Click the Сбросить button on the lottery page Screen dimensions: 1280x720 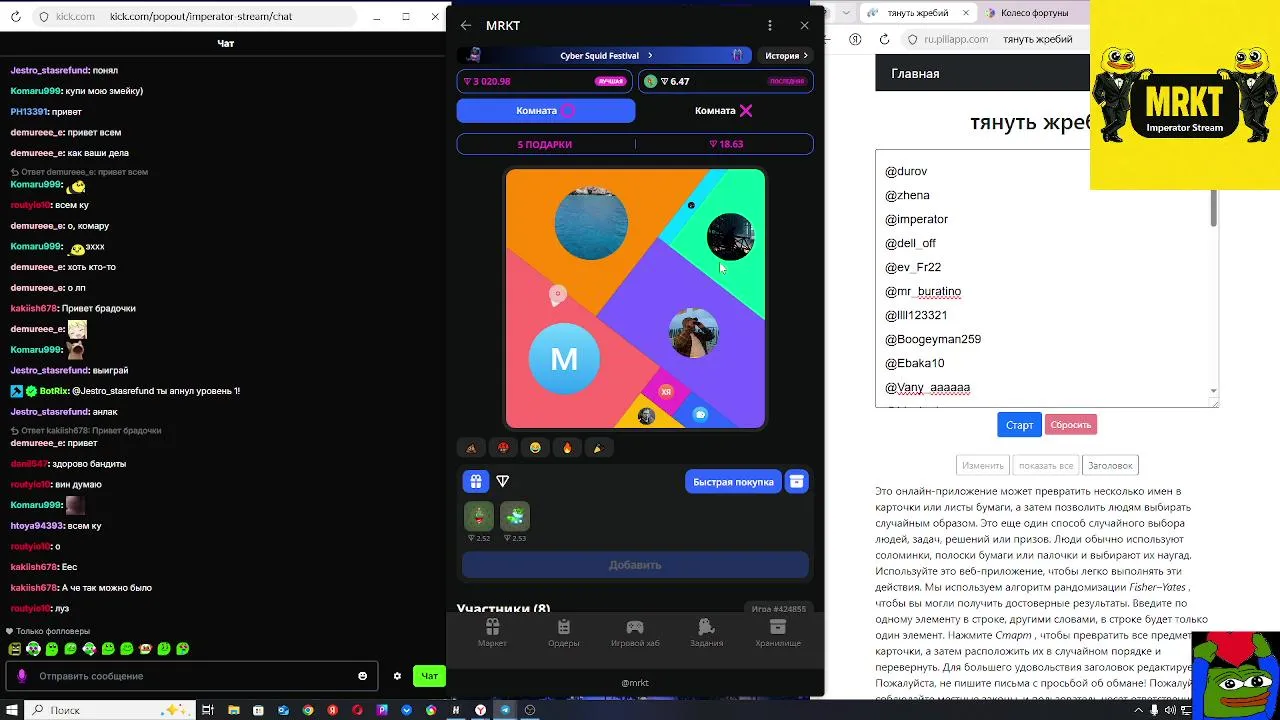coord(1071,425)
